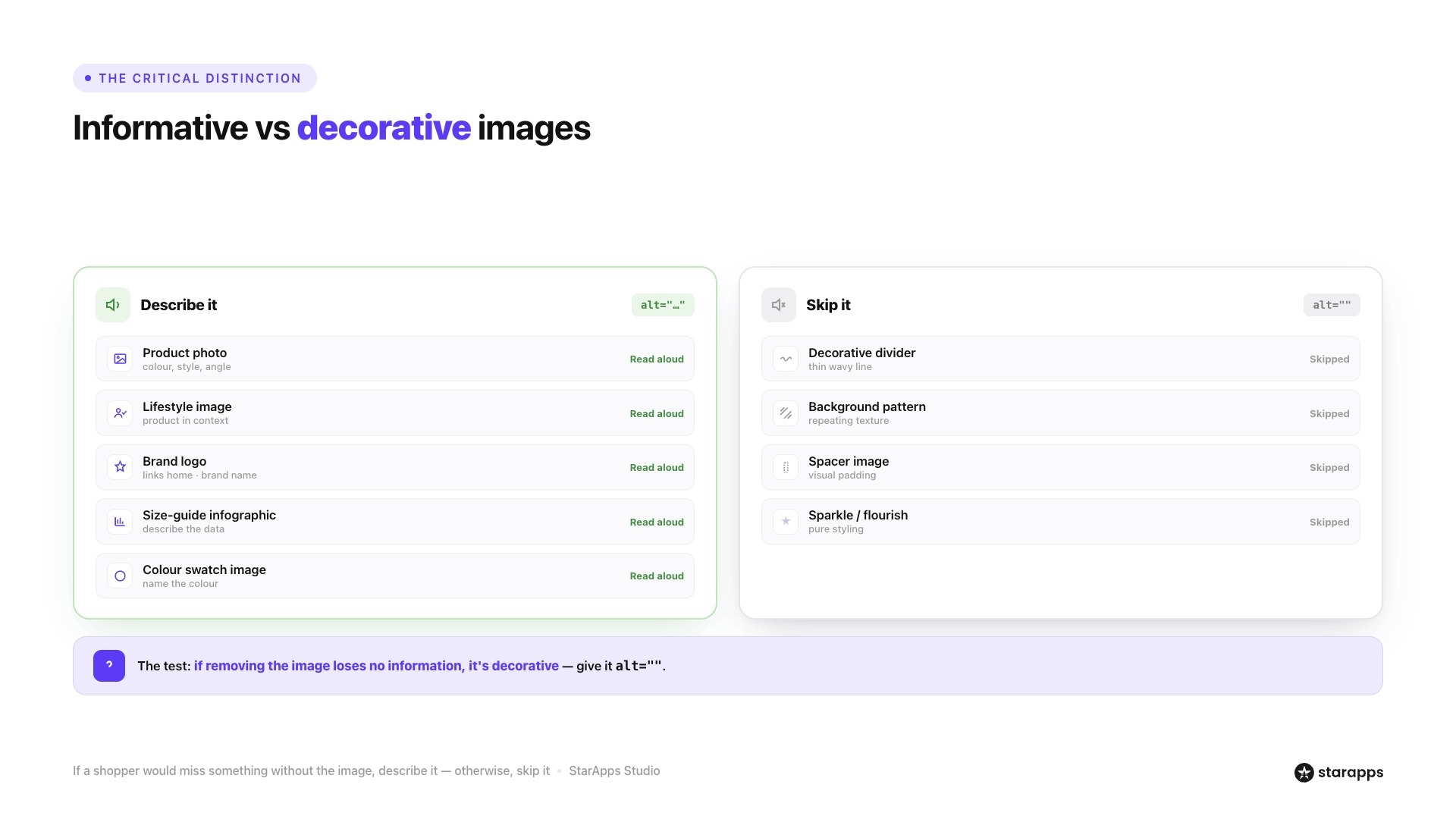Viewport: 1456px width, 819px height.
Task: Click the Brand logo star icon
Action: point(120,467)
